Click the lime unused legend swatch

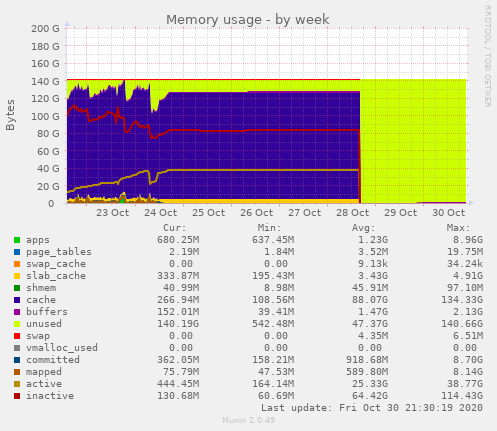pyautogui.click(x=17, y=324)
